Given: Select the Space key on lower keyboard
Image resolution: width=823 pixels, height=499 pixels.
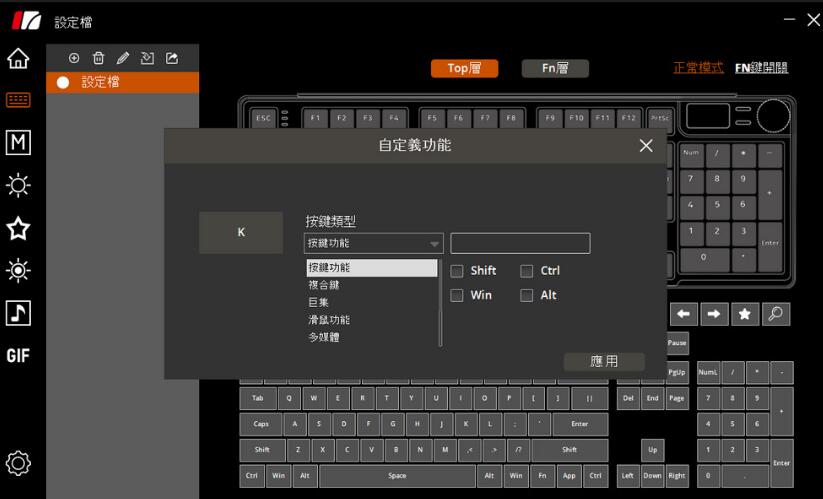Looking at the screenshot, I should (x=397, y=476).
